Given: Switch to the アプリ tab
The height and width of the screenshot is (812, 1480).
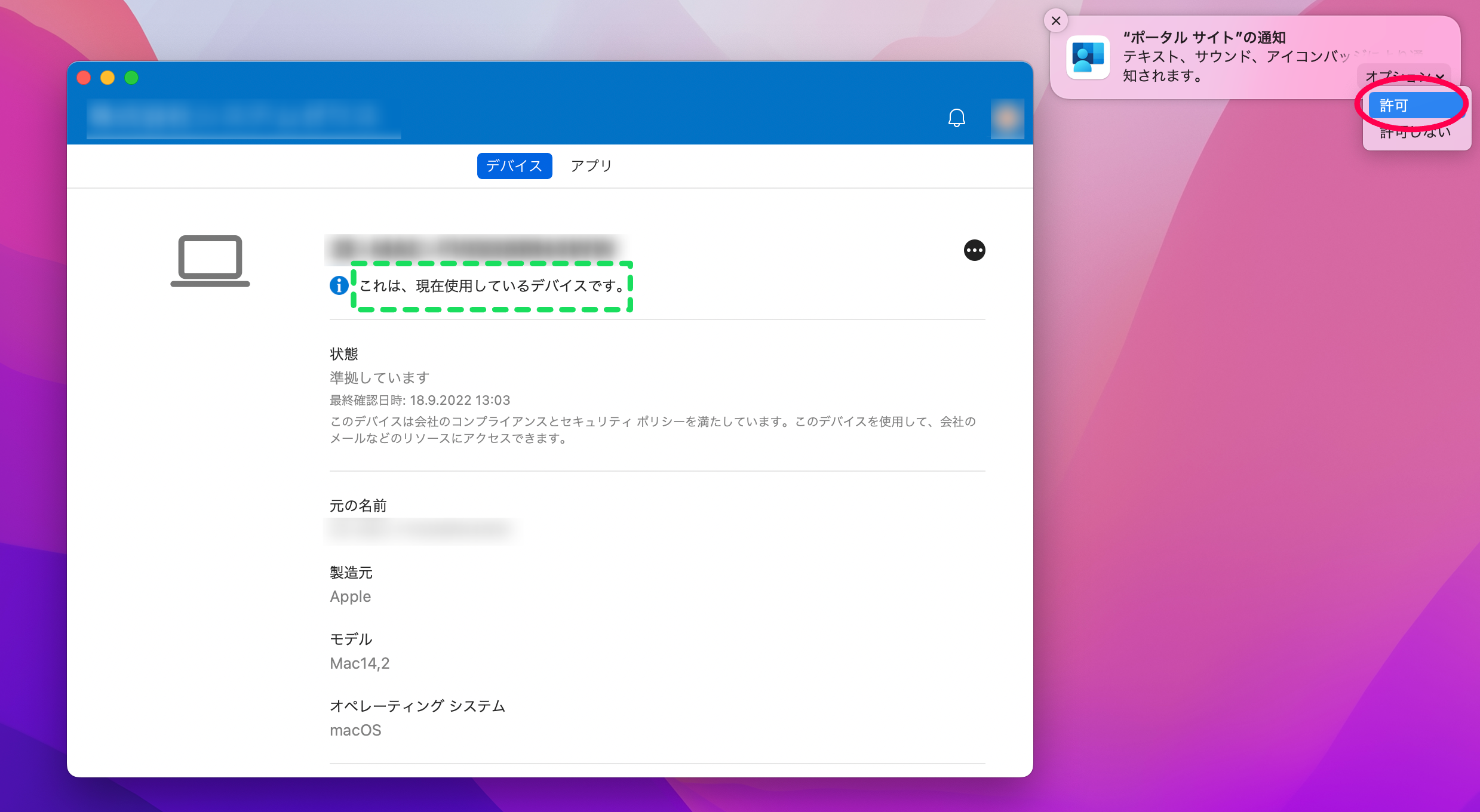Looking at the screenshot, I should (591, 165).
